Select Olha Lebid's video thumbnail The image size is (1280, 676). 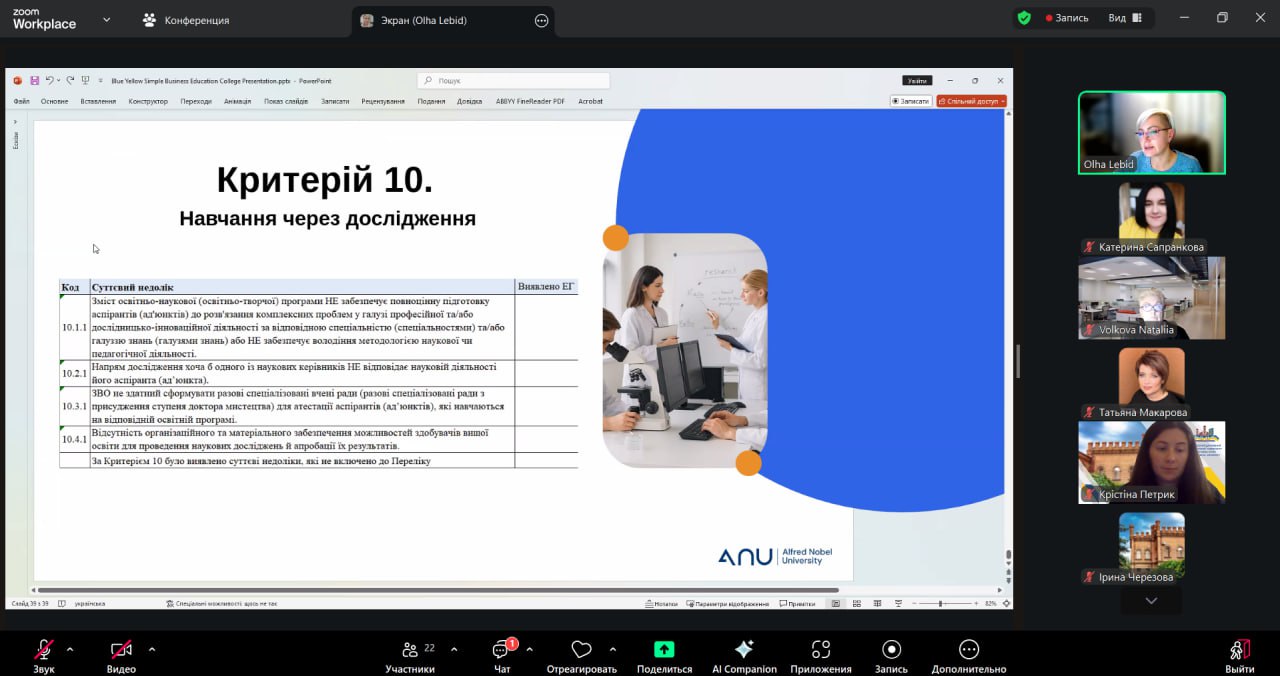point(1151,133)
